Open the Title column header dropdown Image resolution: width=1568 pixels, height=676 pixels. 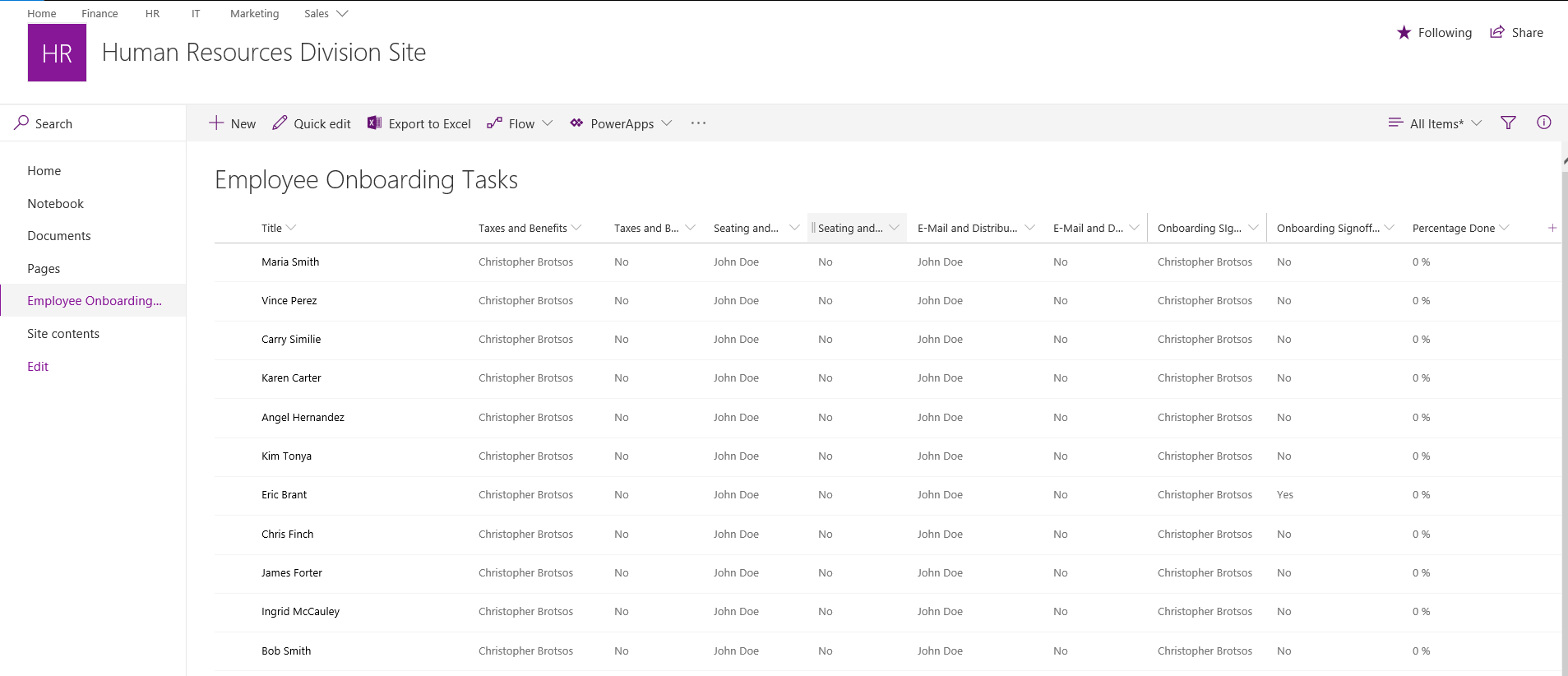(x=291, y=228)
